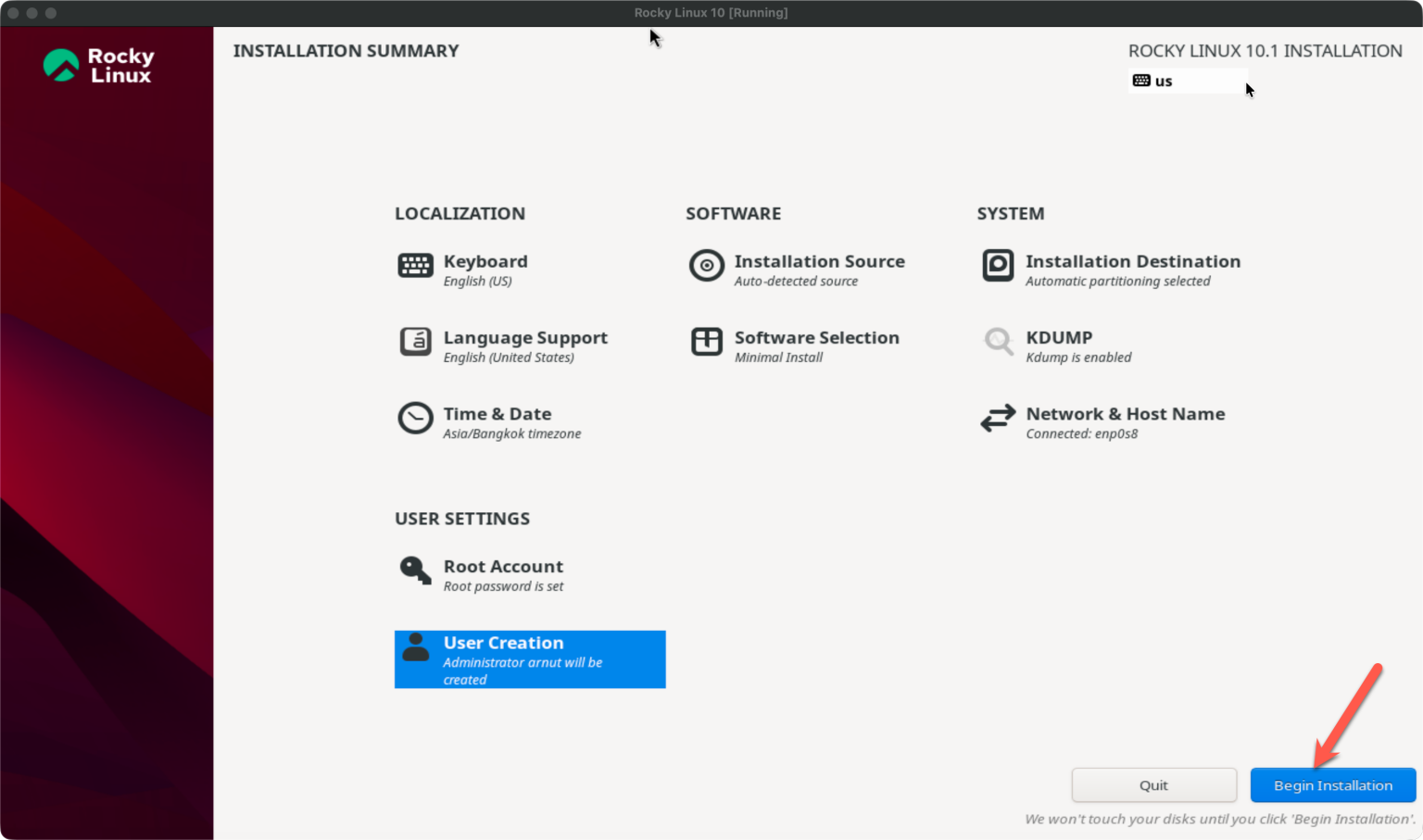This screenshot has height=840, width=1423.
Task: Open the User Creation person icon
Action: tap(416, 646)
